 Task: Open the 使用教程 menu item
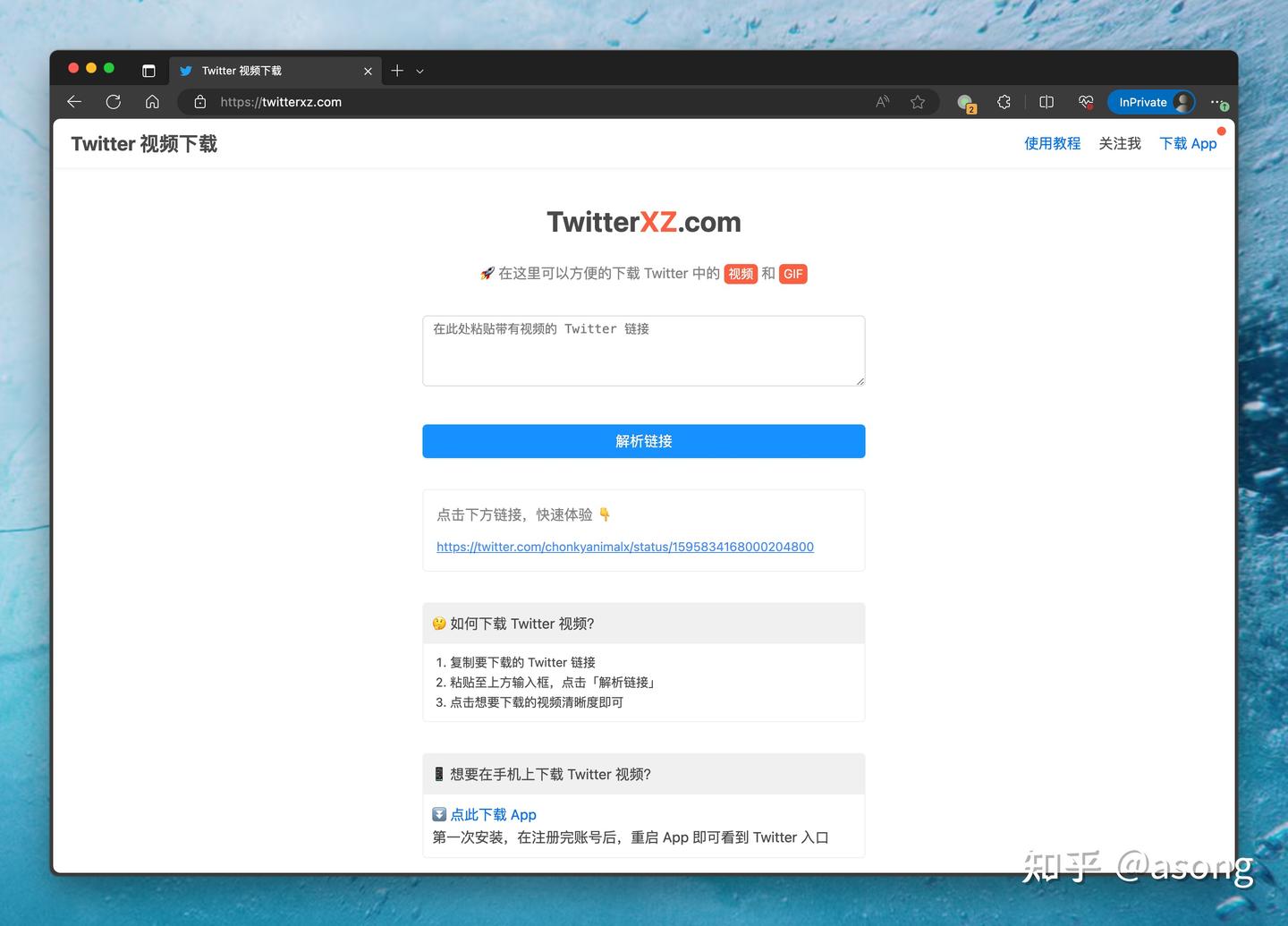pos(1052,143)
